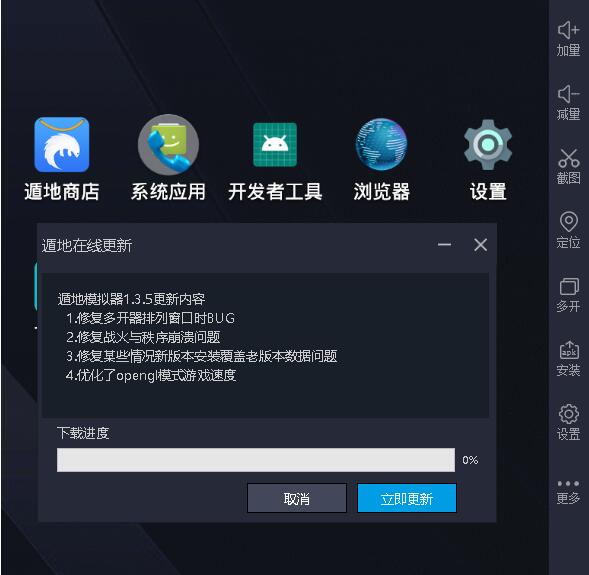
Task: Click the 取消 cancel button
Action: pyautogui.click(x=297, y=498)
